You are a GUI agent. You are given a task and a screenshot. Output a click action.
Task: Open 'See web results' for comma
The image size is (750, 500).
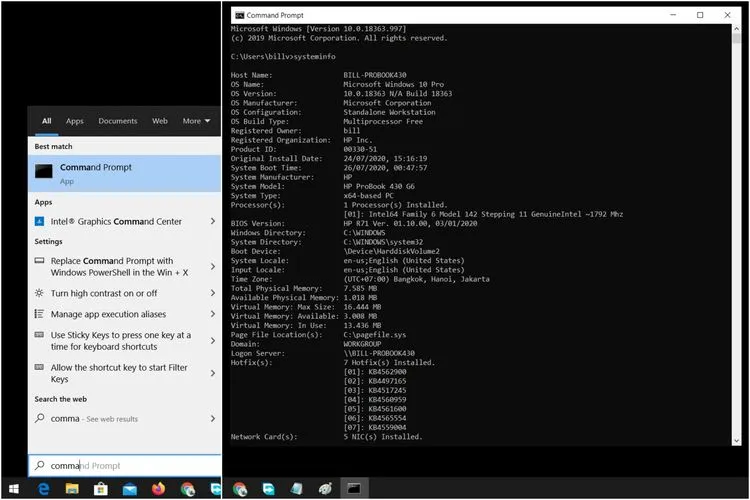tap(112, 419)
